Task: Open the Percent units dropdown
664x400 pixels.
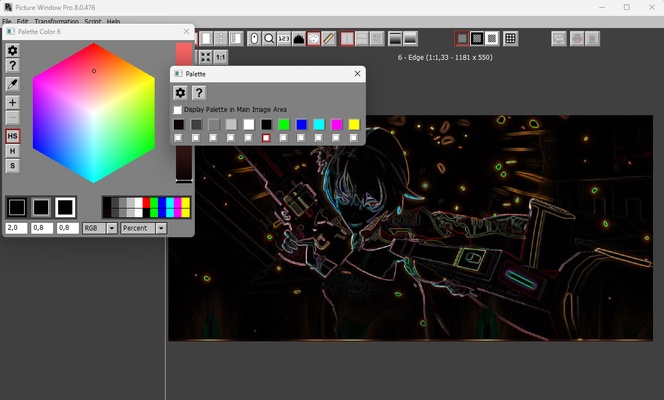Action: pos(161,228)
